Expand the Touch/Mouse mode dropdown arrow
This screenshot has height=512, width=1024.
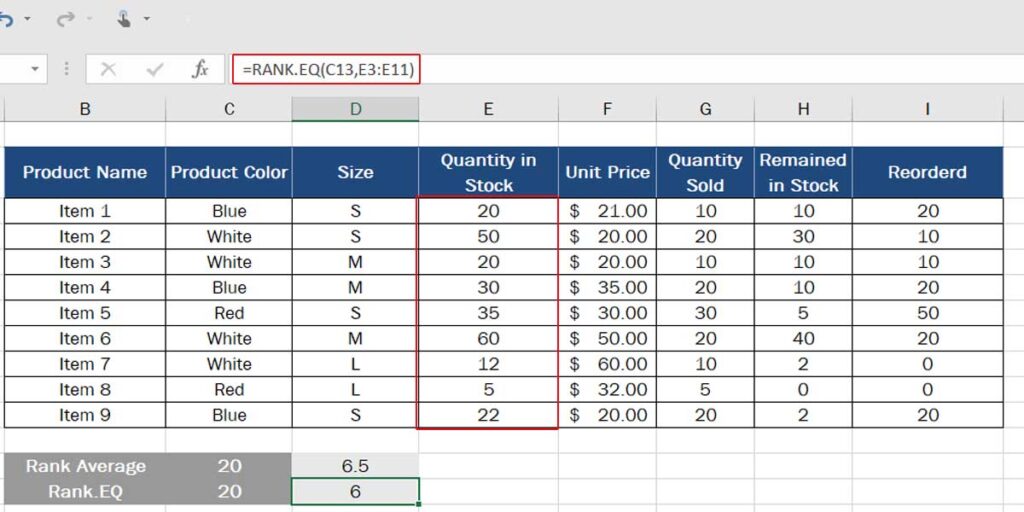pyautogui.click(x=146, y=19)
